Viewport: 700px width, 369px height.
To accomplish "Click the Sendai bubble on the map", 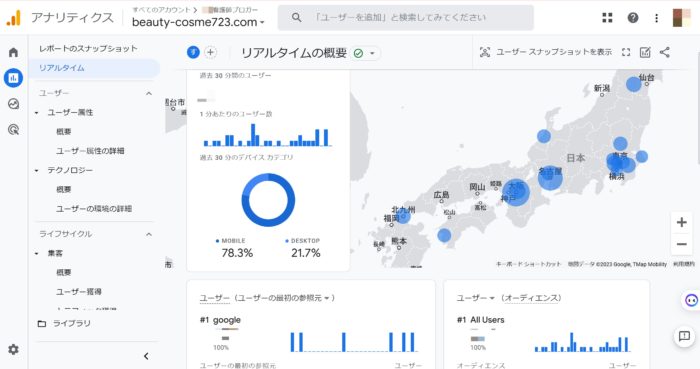I will click(x=633, y=84).
